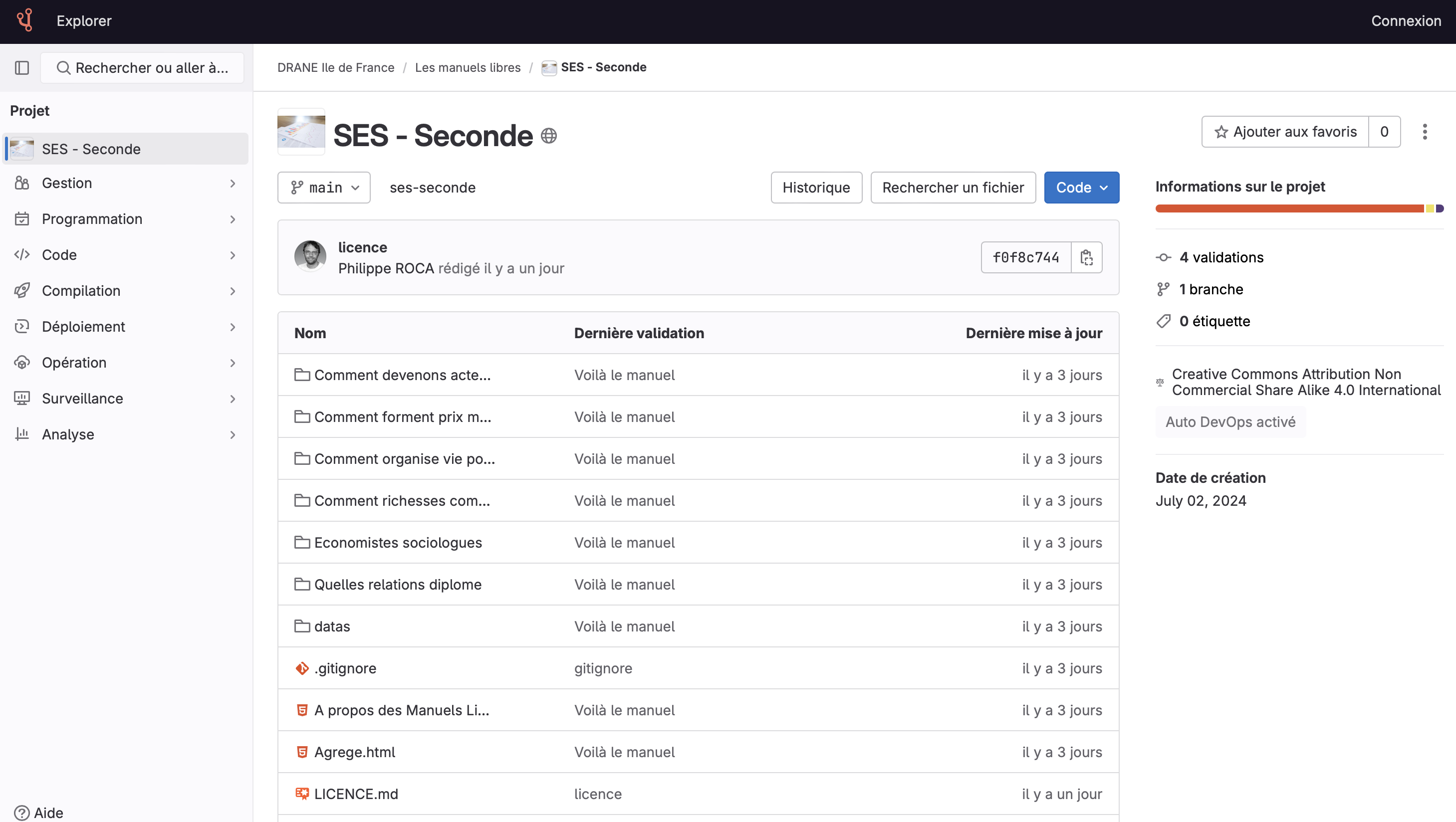The width and height of the screenshot is (1456, 822).
Task: Click the Rechercher ou aller à search field
Action: pyautogui.click(x=142, y=68)
